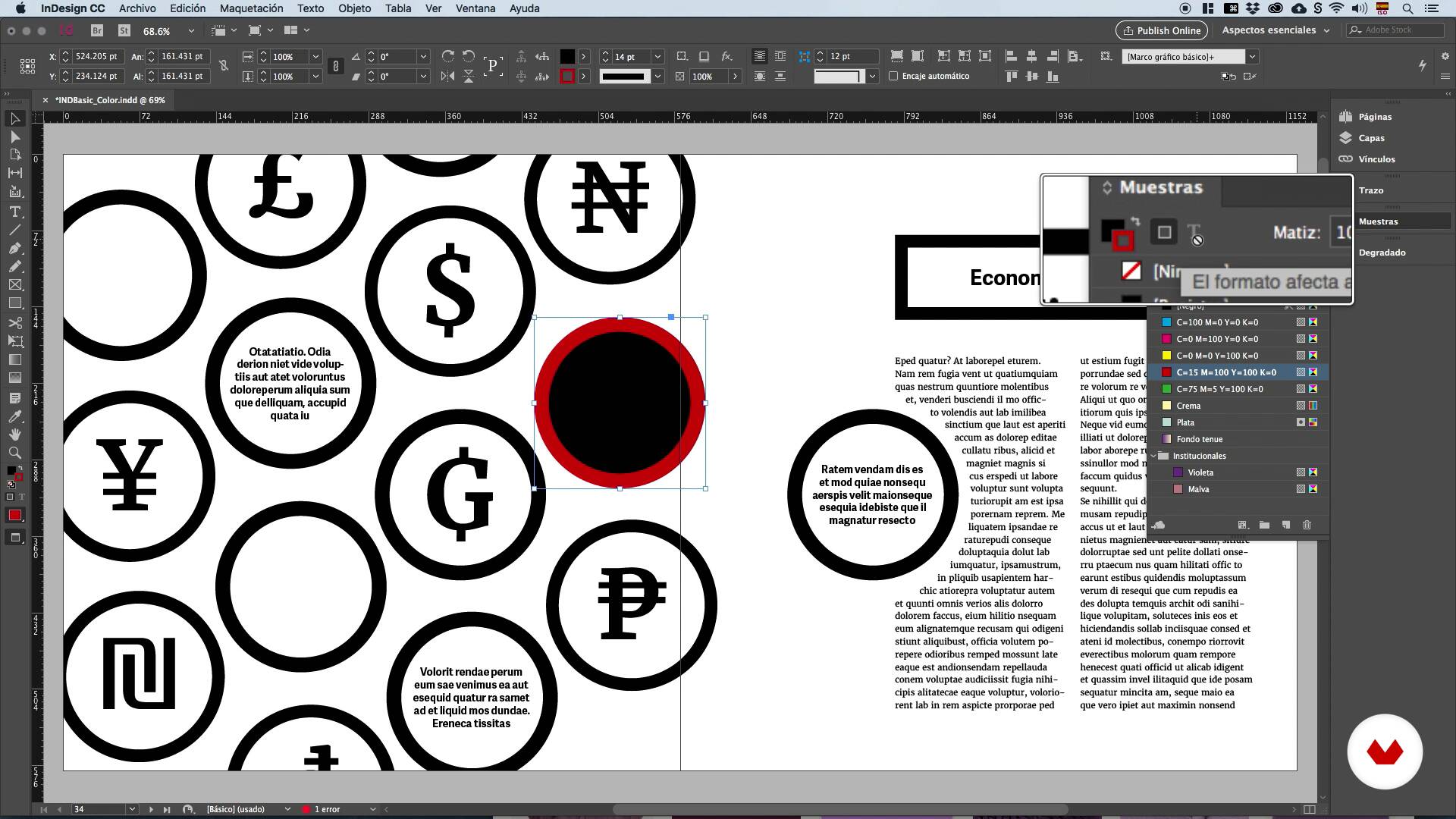Delete the selected swatch with the trash icon

click(1307, 525)
